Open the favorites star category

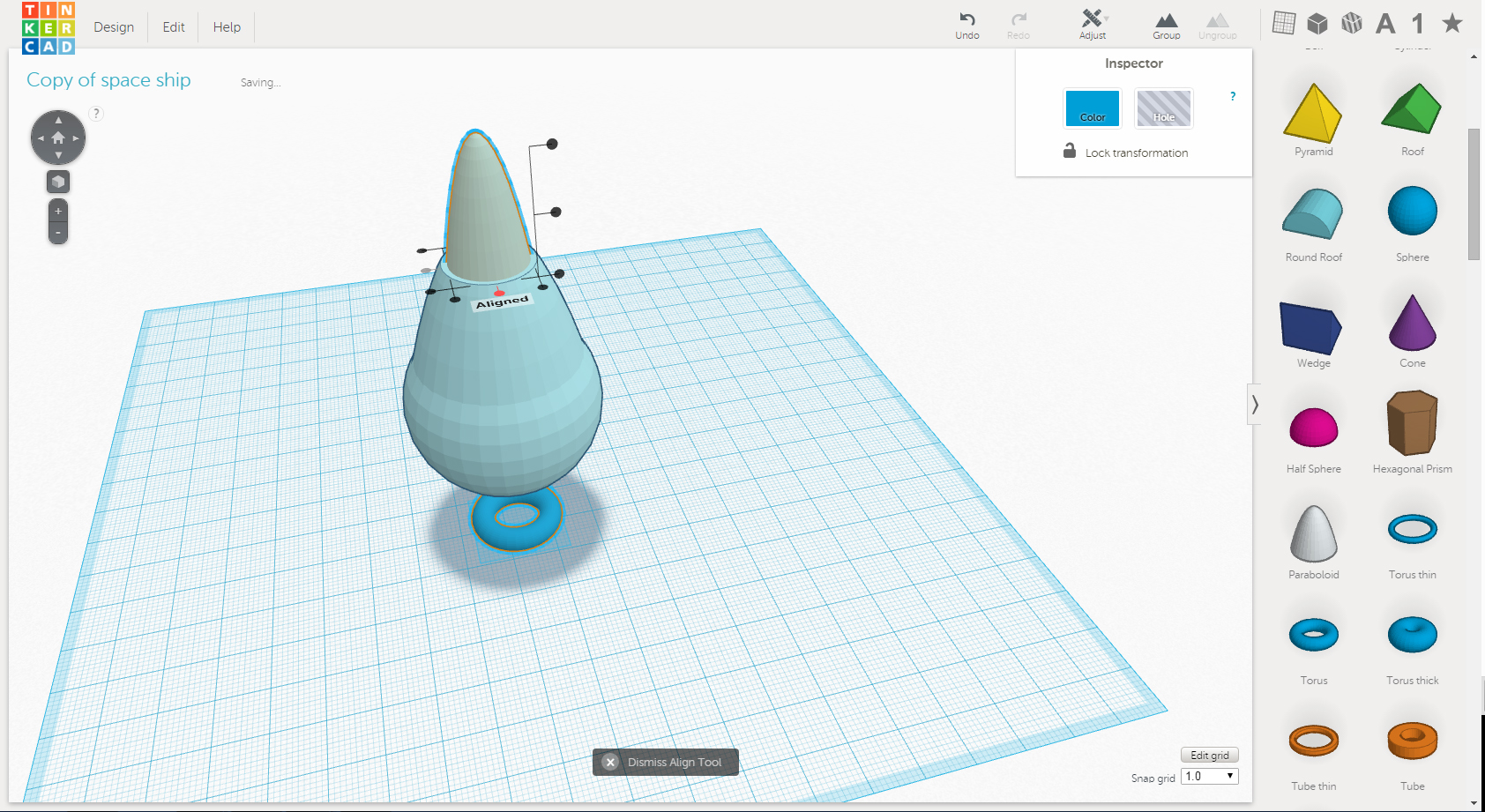point(1452,23)
